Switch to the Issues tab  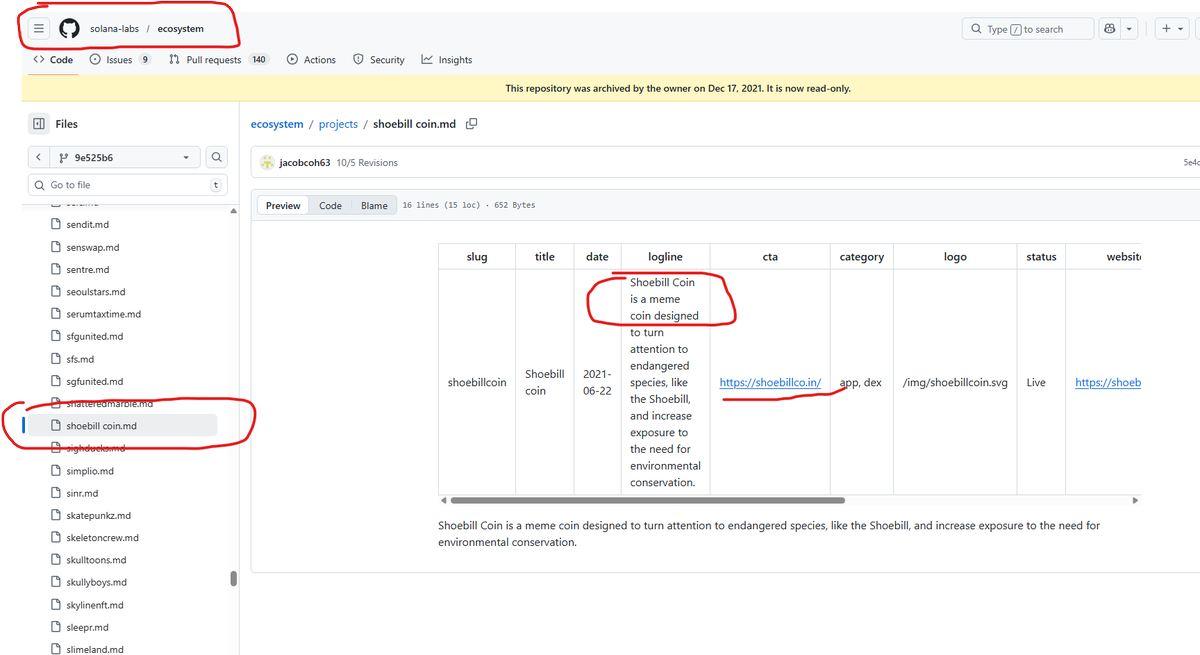pos(120,60)
